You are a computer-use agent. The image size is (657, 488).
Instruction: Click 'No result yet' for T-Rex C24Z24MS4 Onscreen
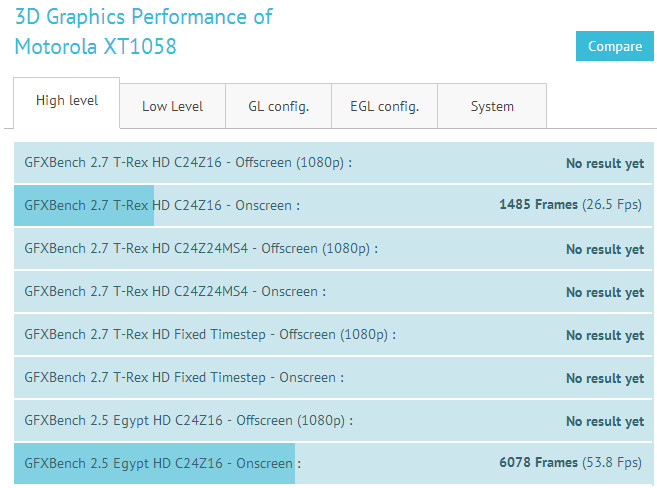pos(605,292)
